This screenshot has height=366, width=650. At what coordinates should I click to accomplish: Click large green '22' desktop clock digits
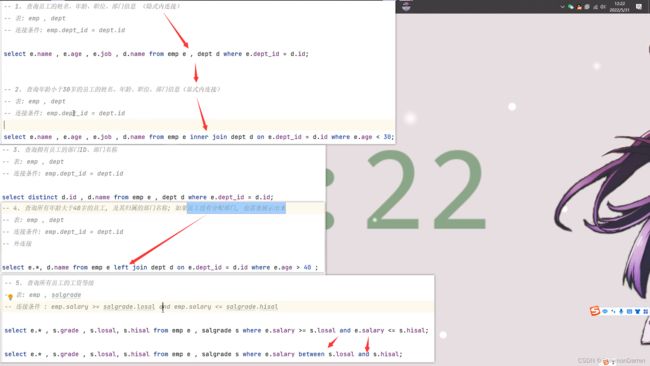click(426, 189)
